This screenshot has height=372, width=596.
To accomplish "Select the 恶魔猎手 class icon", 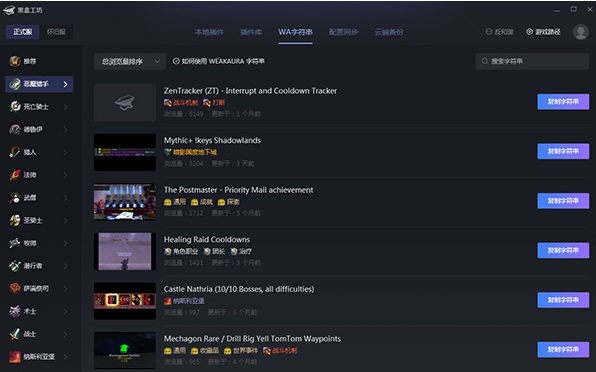I will click(15, 84).
